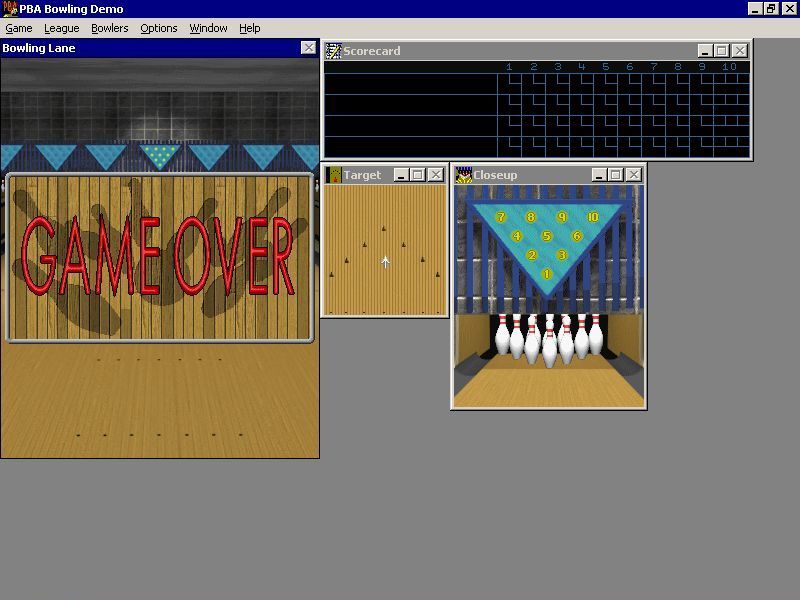This screenshot has width=800, height=600.
Task: Click the white aiming arrow in Target
Action: [x=386, y=262]
